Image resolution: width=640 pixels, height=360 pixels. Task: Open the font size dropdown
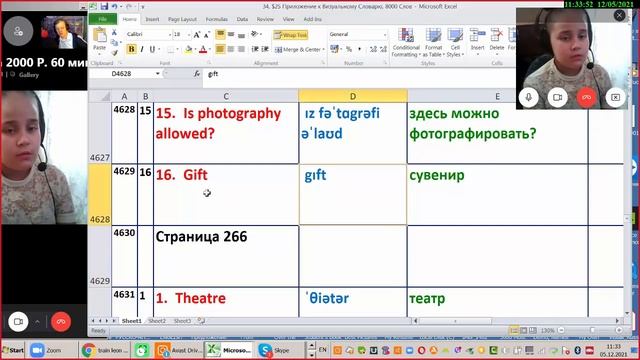click(x=189, y=35)
